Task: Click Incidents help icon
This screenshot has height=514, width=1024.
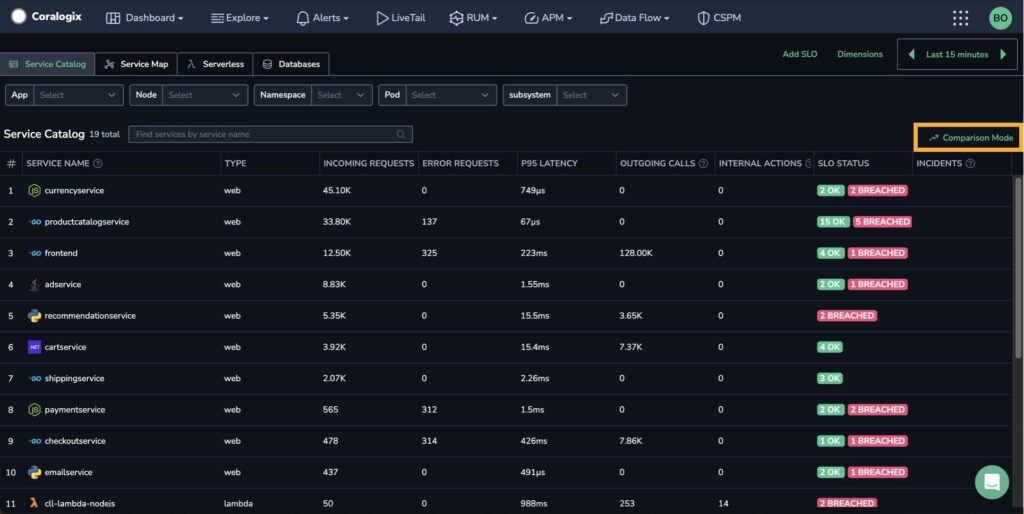Action: (970, 163)
